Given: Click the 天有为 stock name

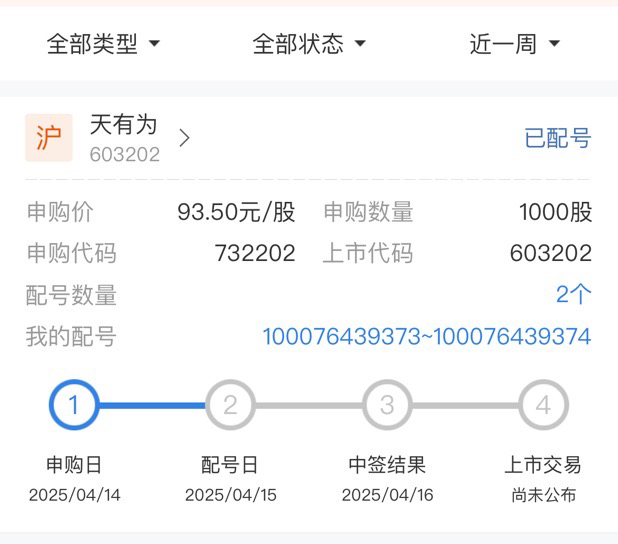Looking at the screenshot, I should (x=124, y=124).
